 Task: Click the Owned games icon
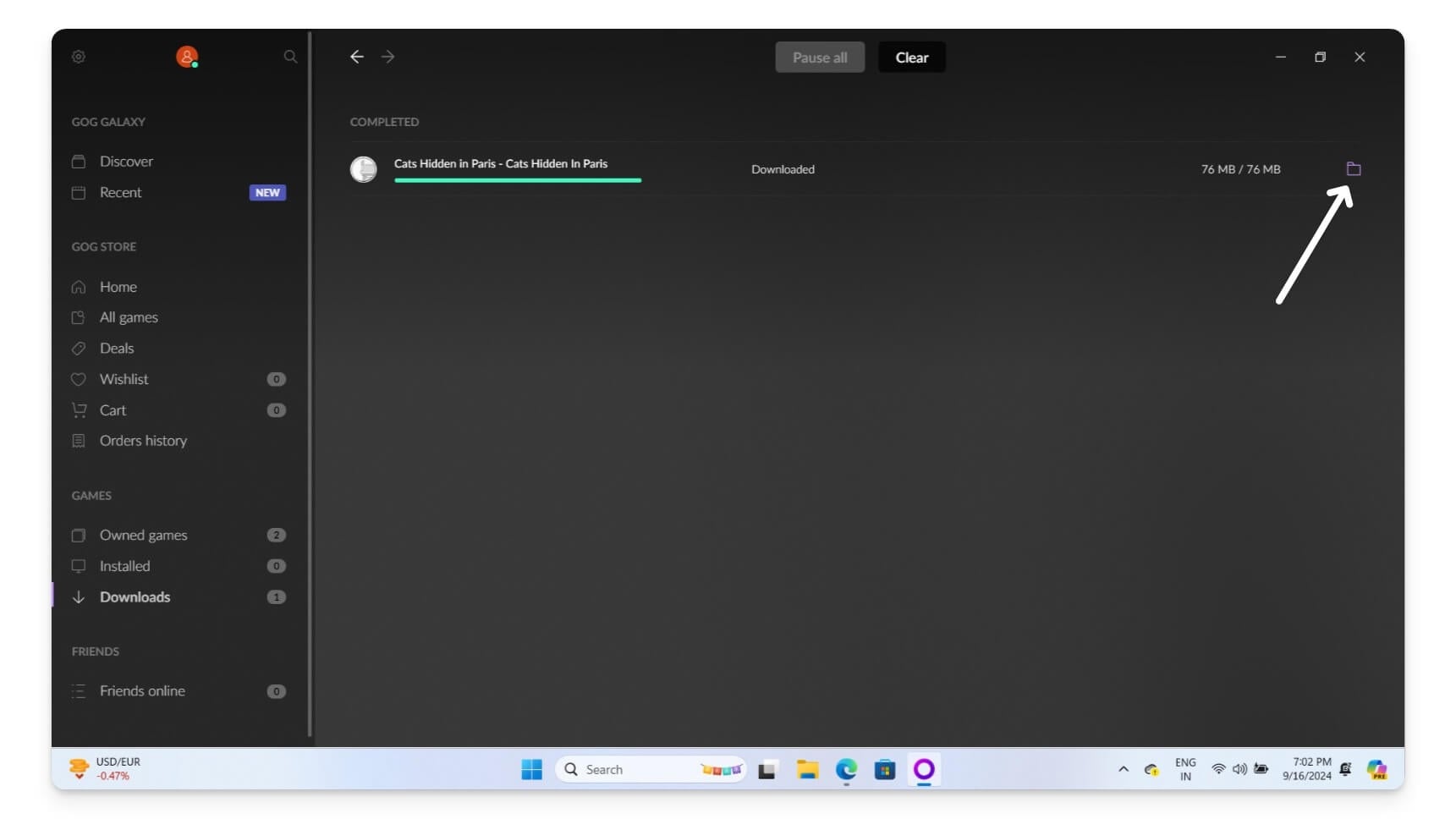pyautogui.click(x=79, y=536)
